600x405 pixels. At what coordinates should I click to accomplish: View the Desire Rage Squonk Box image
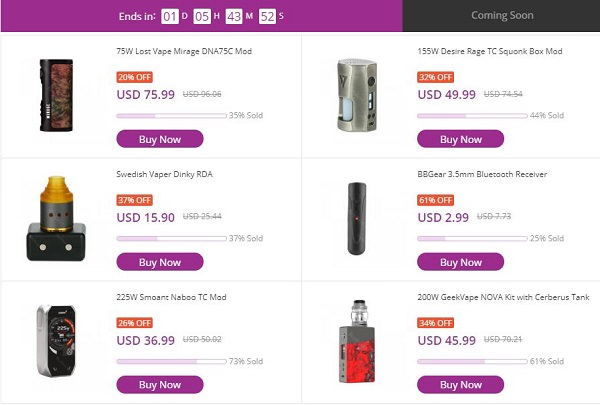357,95
